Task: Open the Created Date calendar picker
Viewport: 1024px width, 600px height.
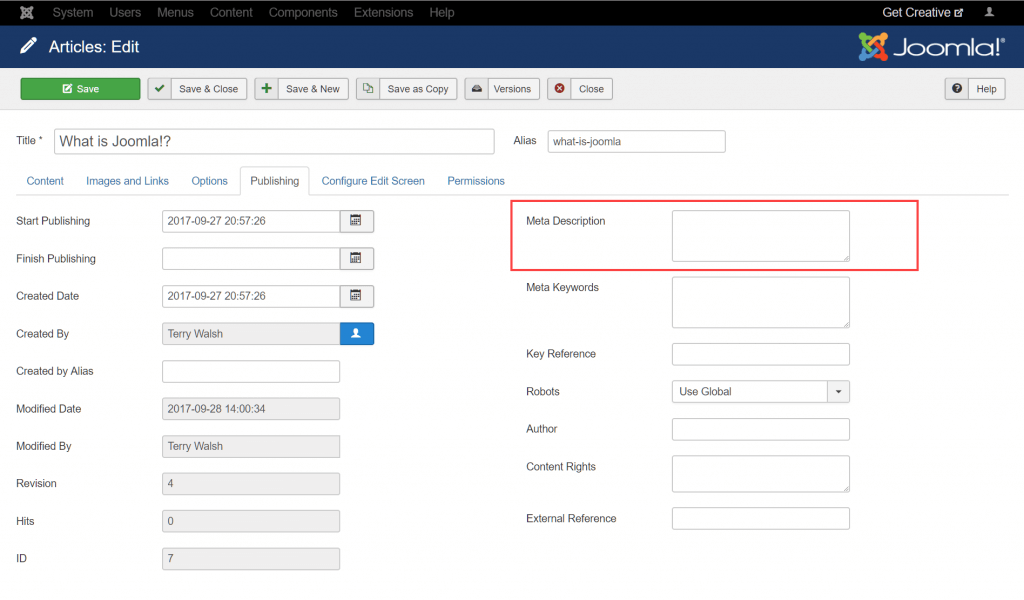Action: click(357, 296)
